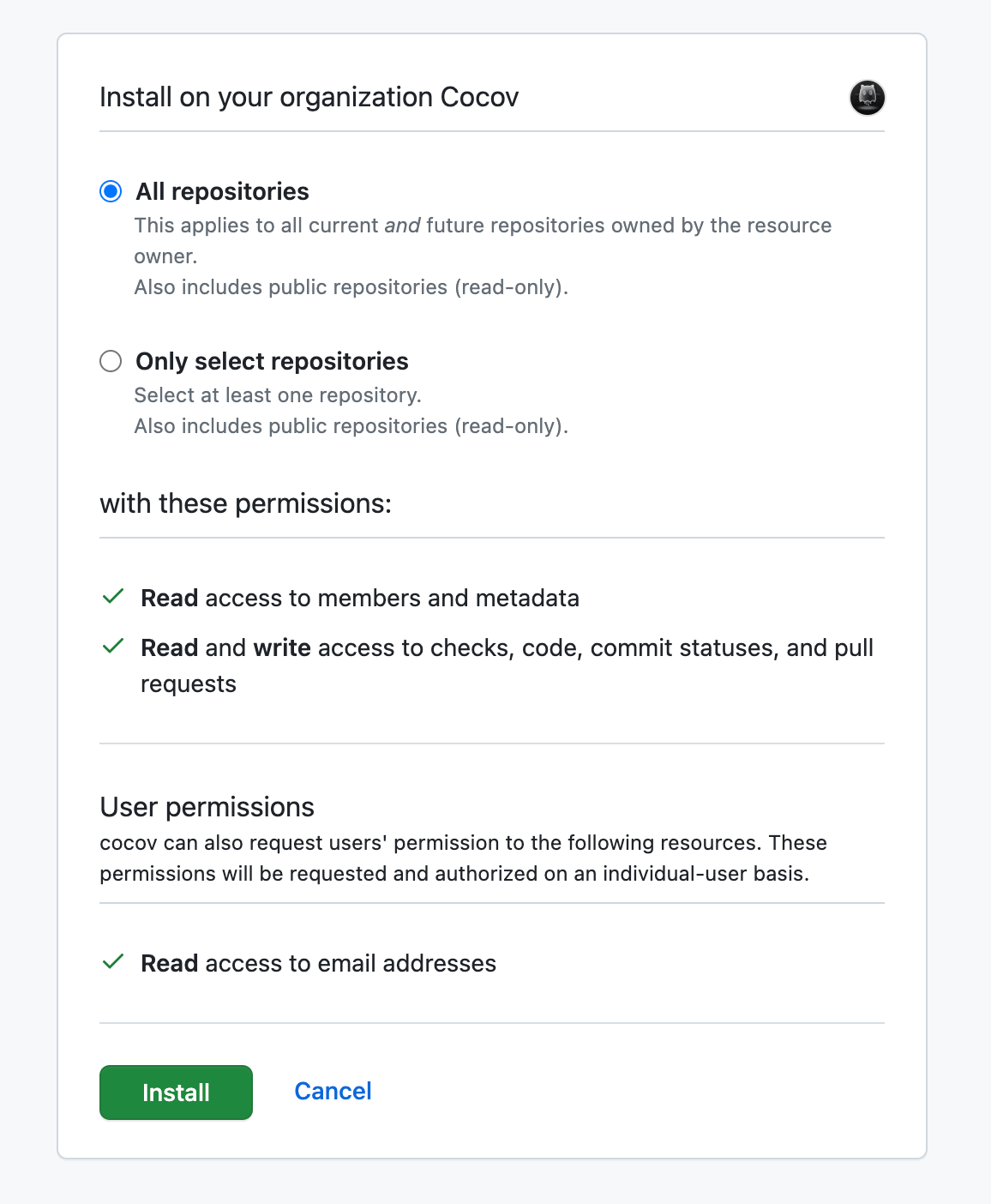The image size is (991, 1204).
Task: Click checkmark next to members and metadata
Action: [113, 597]
